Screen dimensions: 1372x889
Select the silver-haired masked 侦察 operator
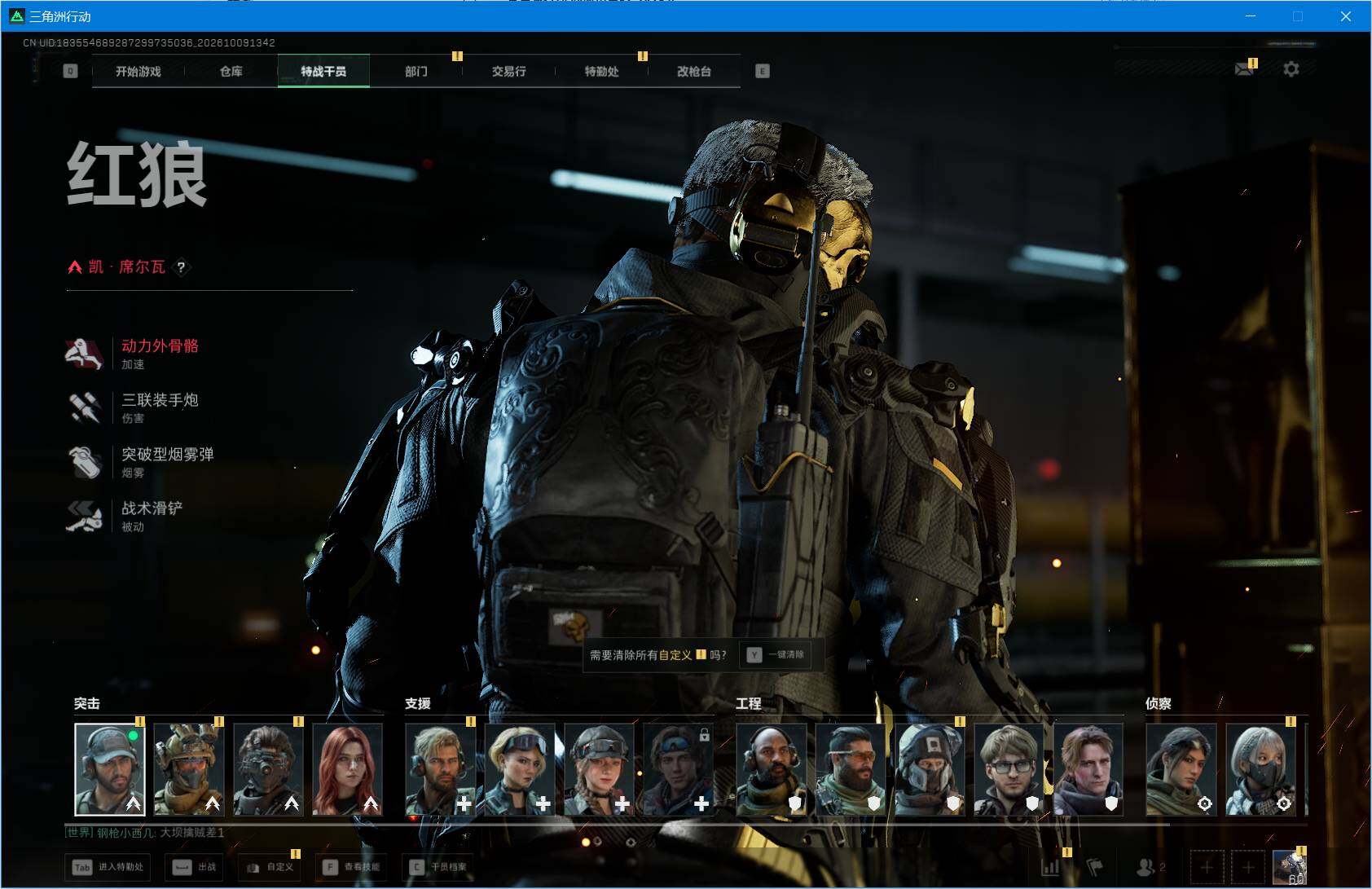pos(1260,769)
